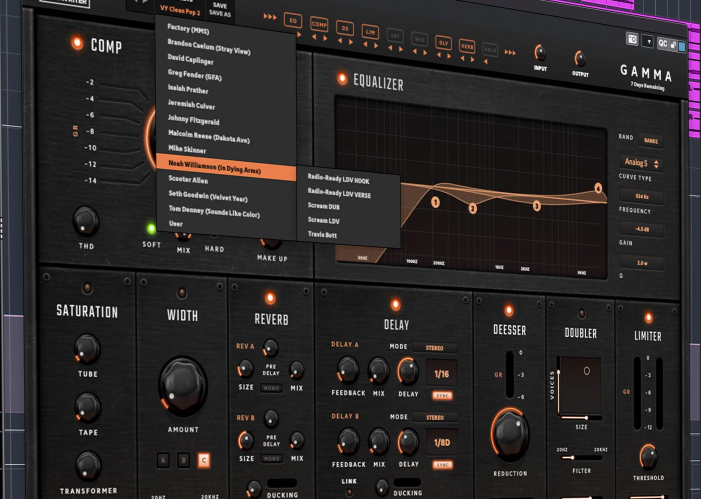Toggle the Rev A MONO button

(271, 388)
